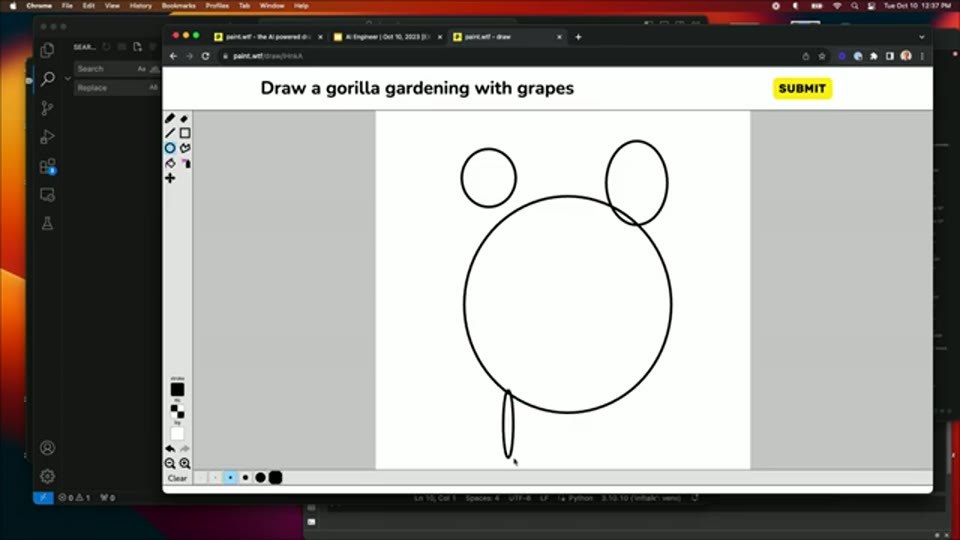Open VS Code Source Control view
The height and width of the screenshot is (540, 960).
tap(47, 108)
